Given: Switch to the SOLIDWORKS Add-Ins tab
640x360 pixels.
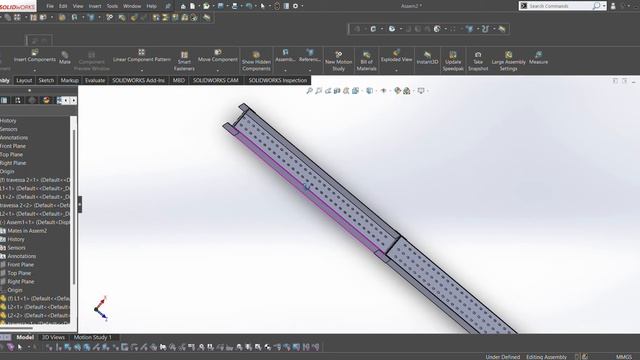Looking at the screenshot, I should pos(138,80).
